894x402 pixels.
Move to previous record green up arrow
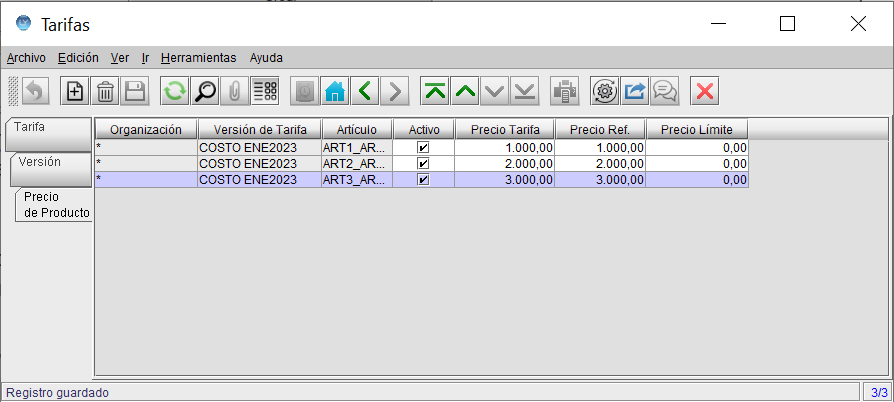pos(465,91)
